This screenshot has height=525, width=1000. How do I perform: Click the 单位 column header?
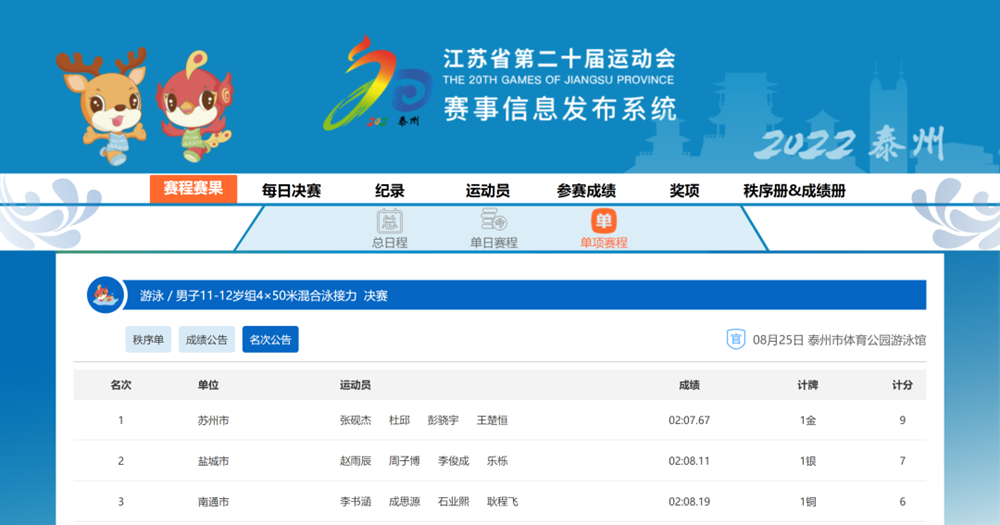(x=208, y=385)
